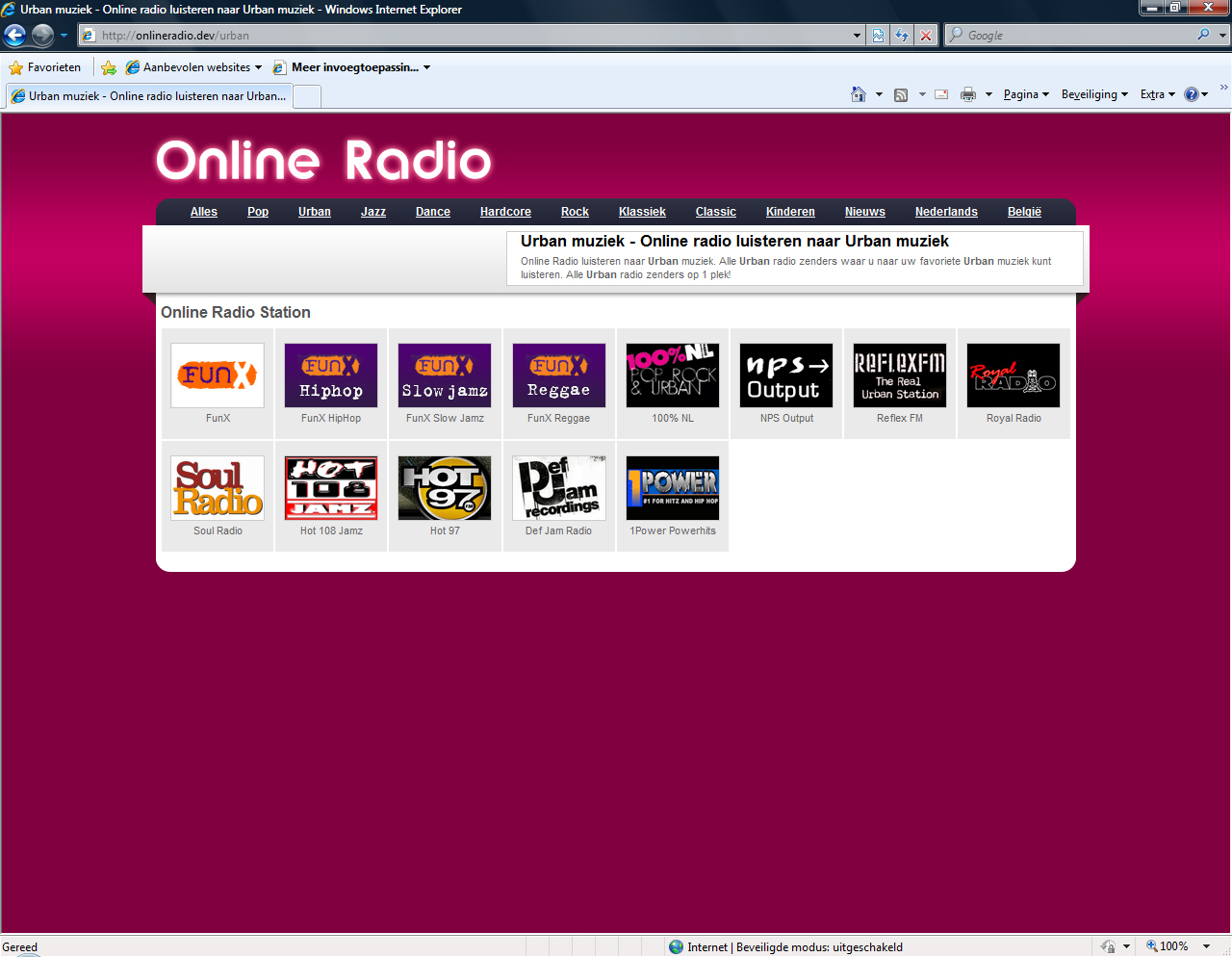The width and height of the screenshot is (1232, 957).
Task: Go to the Pop category
Action: 258,212
